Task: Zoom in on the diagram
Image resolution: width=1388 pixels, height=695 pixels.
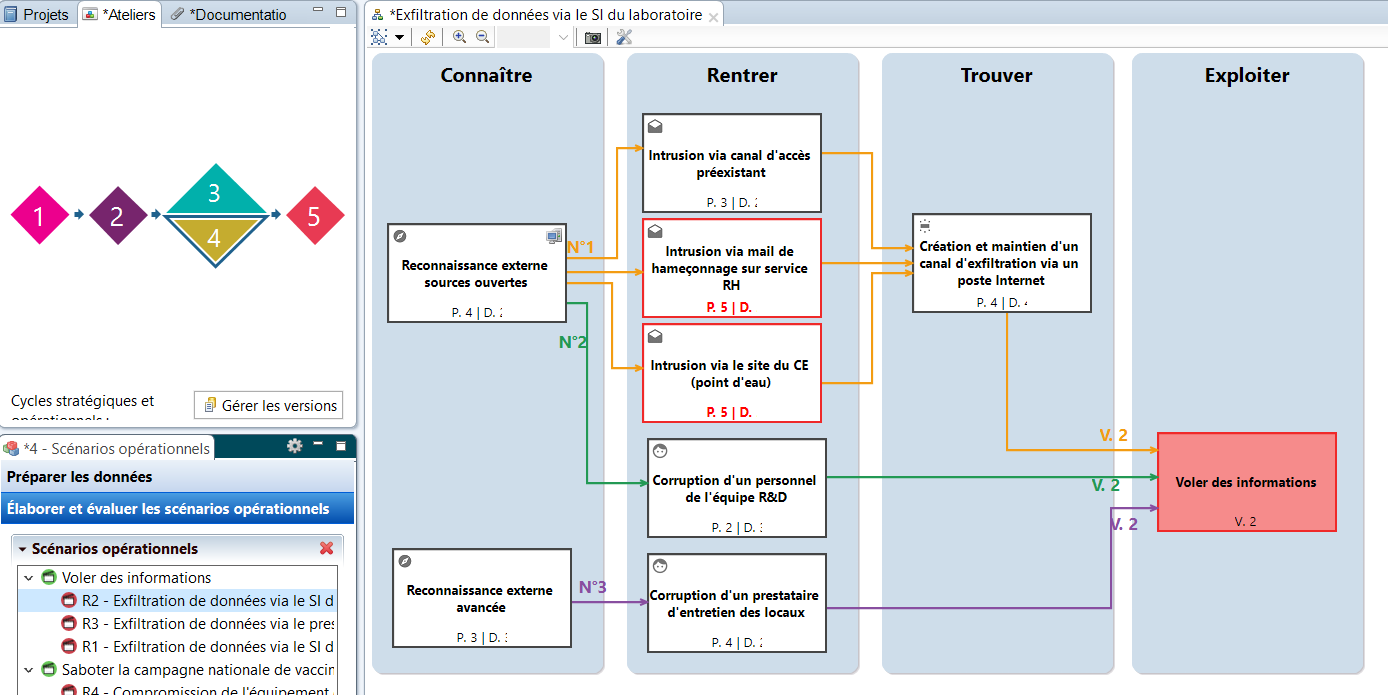Action: pos(460,37)
